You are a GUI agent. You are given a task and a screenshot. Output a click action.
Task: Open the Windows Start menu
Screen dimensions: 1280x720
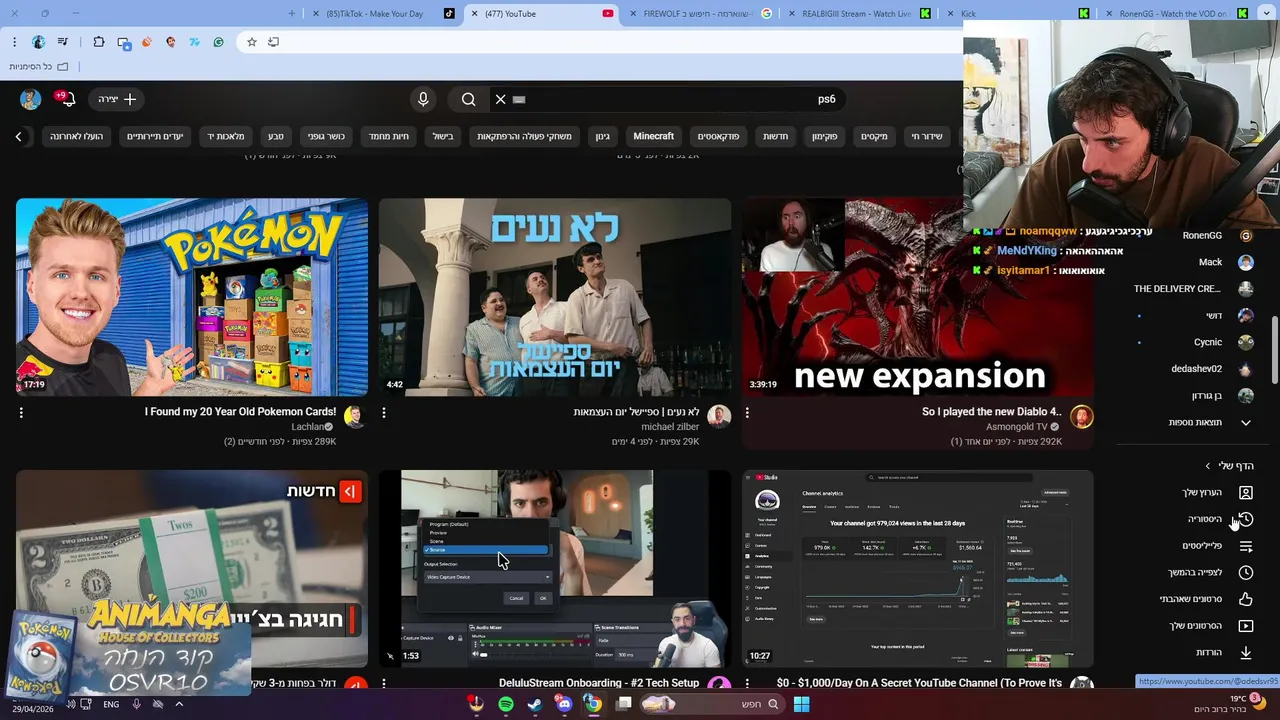pos(801,704)
